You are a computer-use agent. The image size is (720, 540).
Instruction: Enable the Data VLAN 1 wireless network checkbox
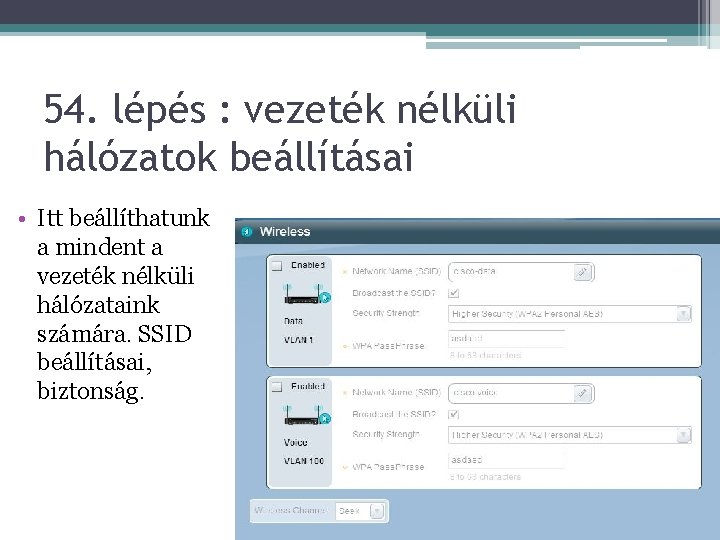[x=276, y=266]
